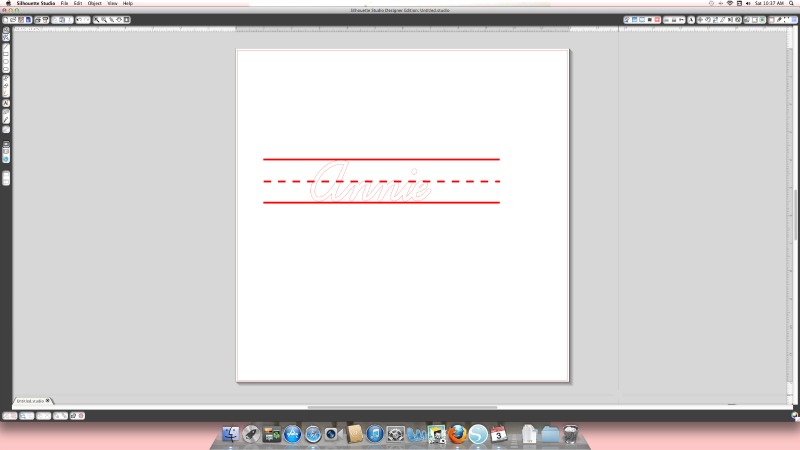Screen dimensions: 800x450
Task: Click the horizontal scrollbar below the canvas
Action: [400, 407]
